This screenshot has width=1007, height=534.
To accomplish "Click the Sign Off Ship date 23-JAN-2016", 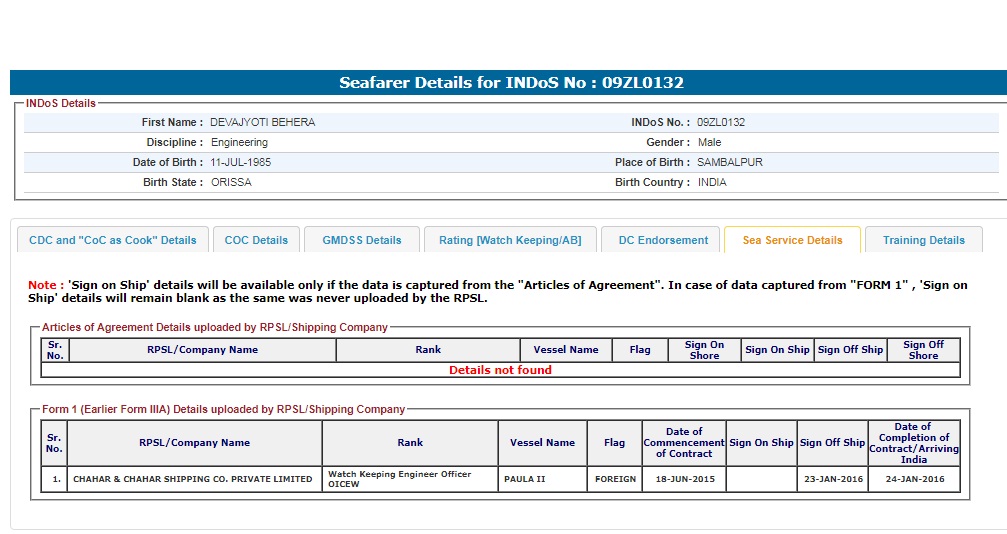I will tap(832, 479).
